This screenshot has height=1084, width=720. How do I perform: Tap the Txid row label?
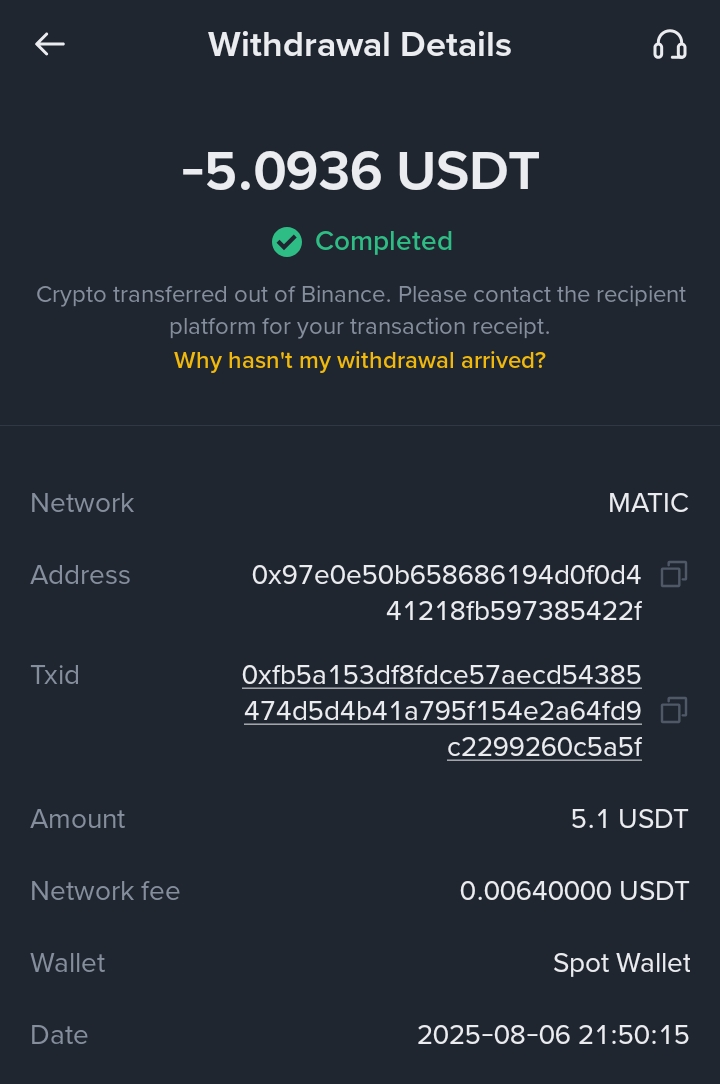point(55,675)
